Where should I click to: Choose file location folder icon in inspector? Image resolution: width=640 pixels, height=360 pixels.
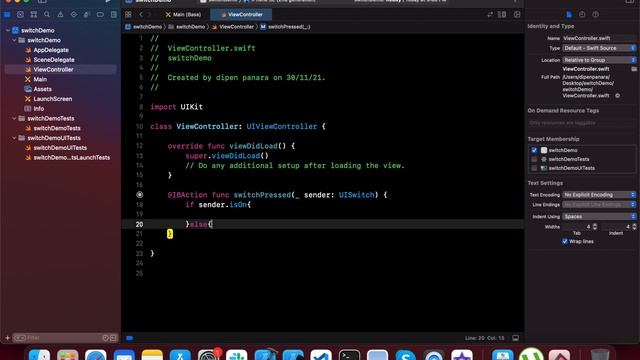point(634,69)
